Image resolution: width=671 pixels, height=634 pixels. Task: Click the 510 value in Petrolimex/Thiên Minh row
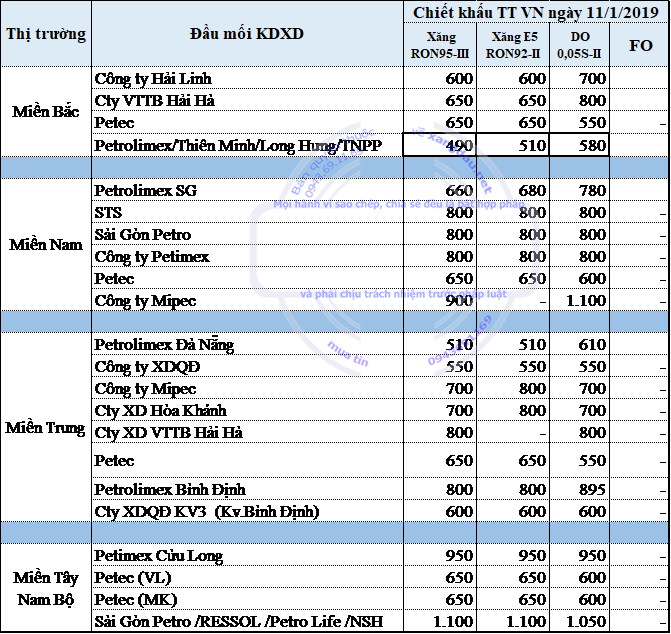pos(513,145)
